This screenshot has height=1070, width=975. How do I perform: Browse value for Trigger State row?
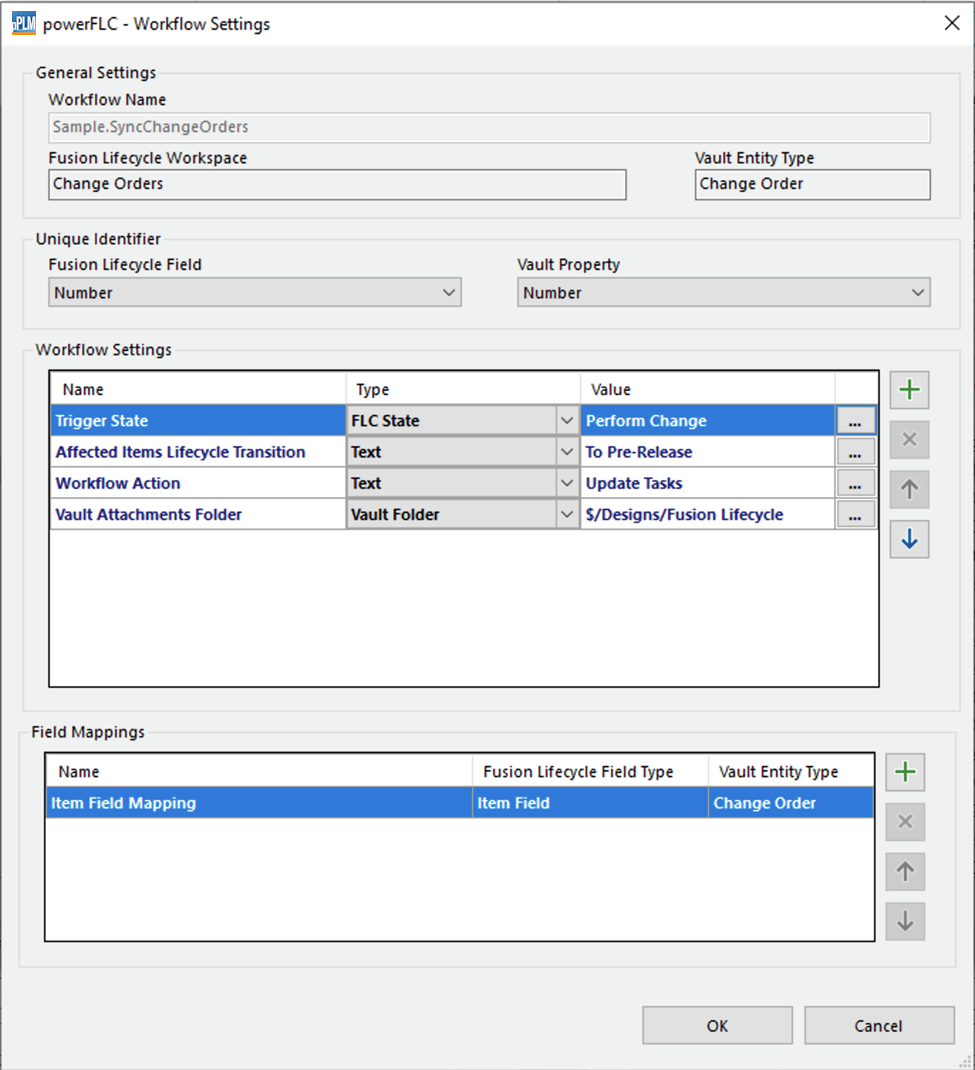[855, 421]
